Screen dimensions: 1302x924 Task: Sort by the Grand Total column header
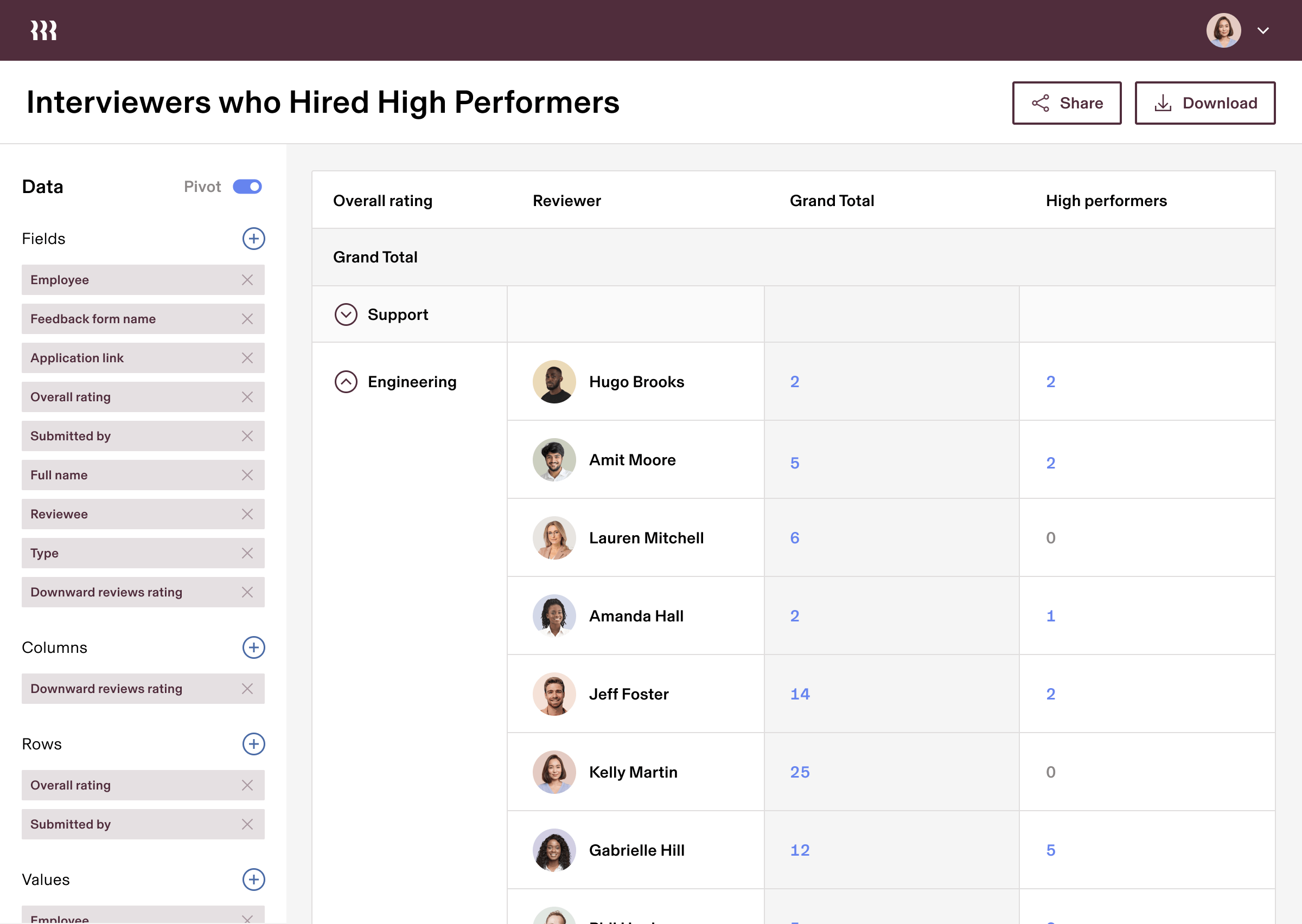click(x=832, y=201)
